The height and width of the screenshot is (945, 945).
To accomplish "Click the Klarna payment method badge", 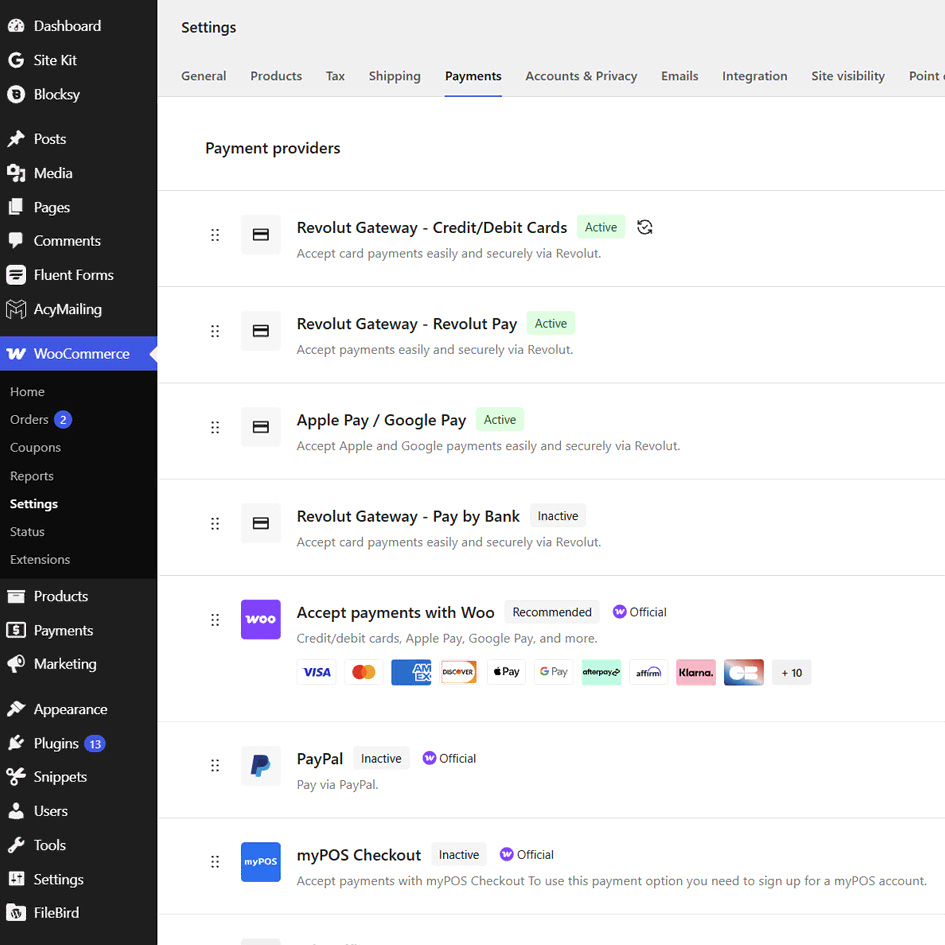I will (695, 672).
